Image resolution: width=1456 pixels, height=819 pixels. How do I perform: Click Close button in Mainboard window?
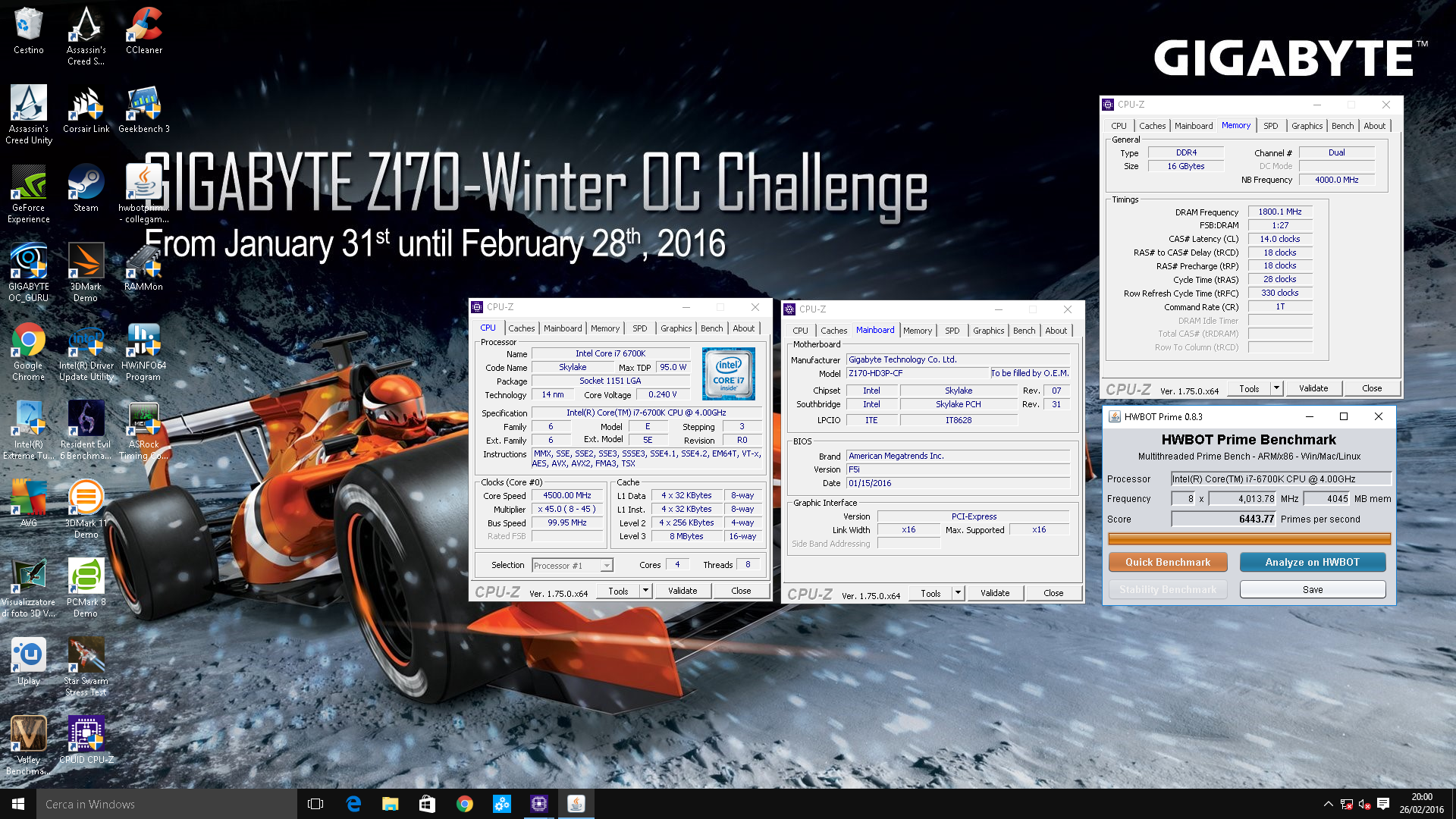1053,593
